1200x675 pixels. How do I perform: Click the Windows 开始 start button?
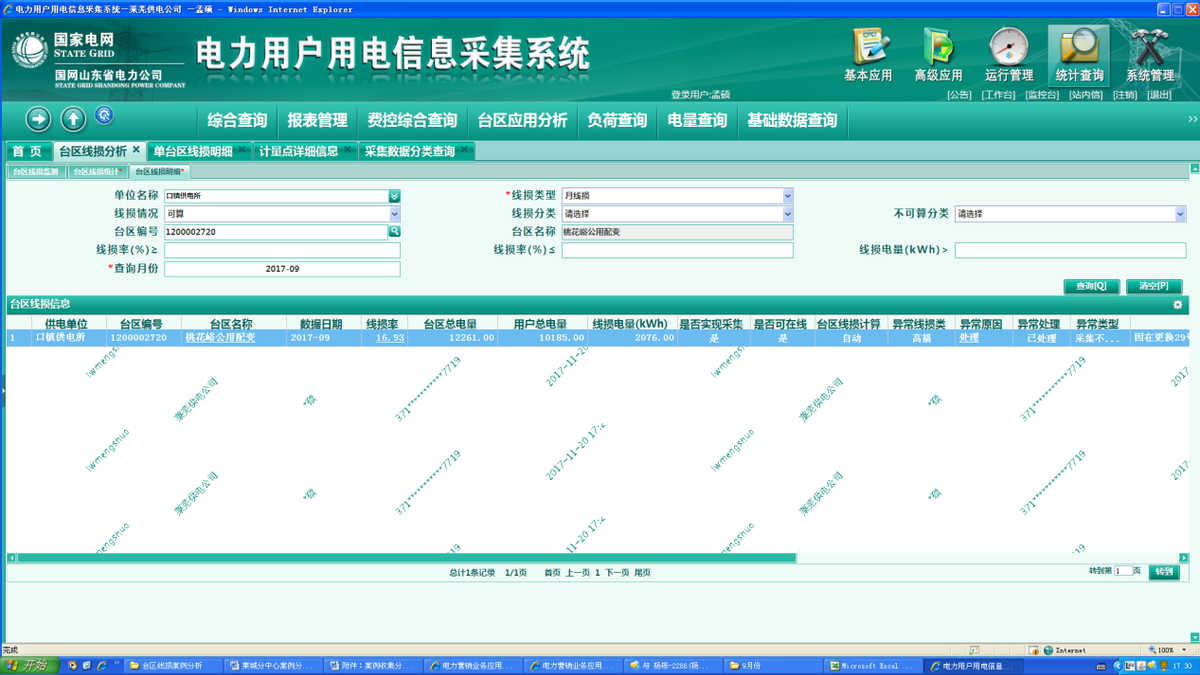[30, 665]
